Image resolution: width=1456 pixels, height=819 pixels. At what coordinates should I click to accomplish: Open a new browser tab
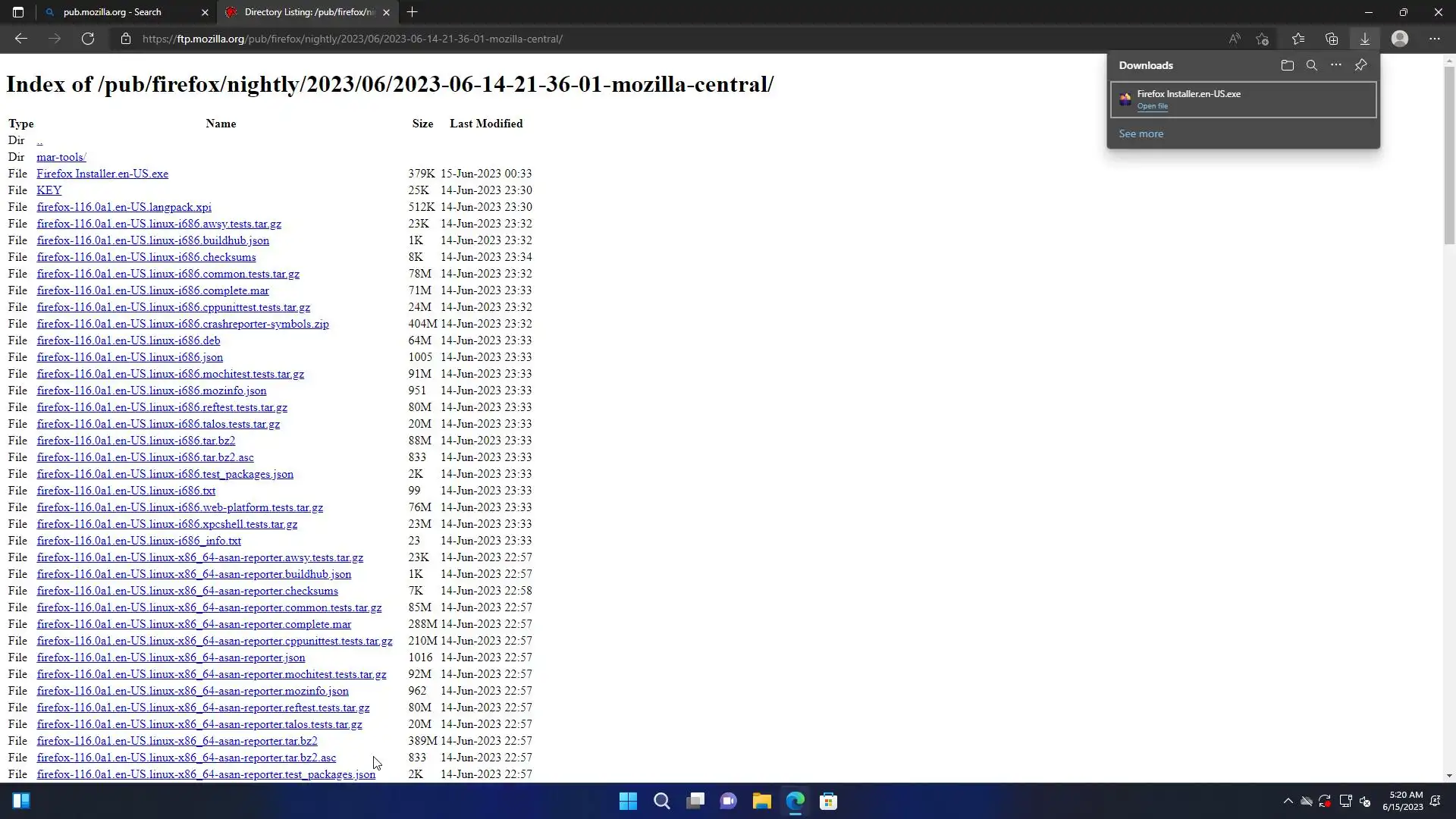click(x=412, y=12)
